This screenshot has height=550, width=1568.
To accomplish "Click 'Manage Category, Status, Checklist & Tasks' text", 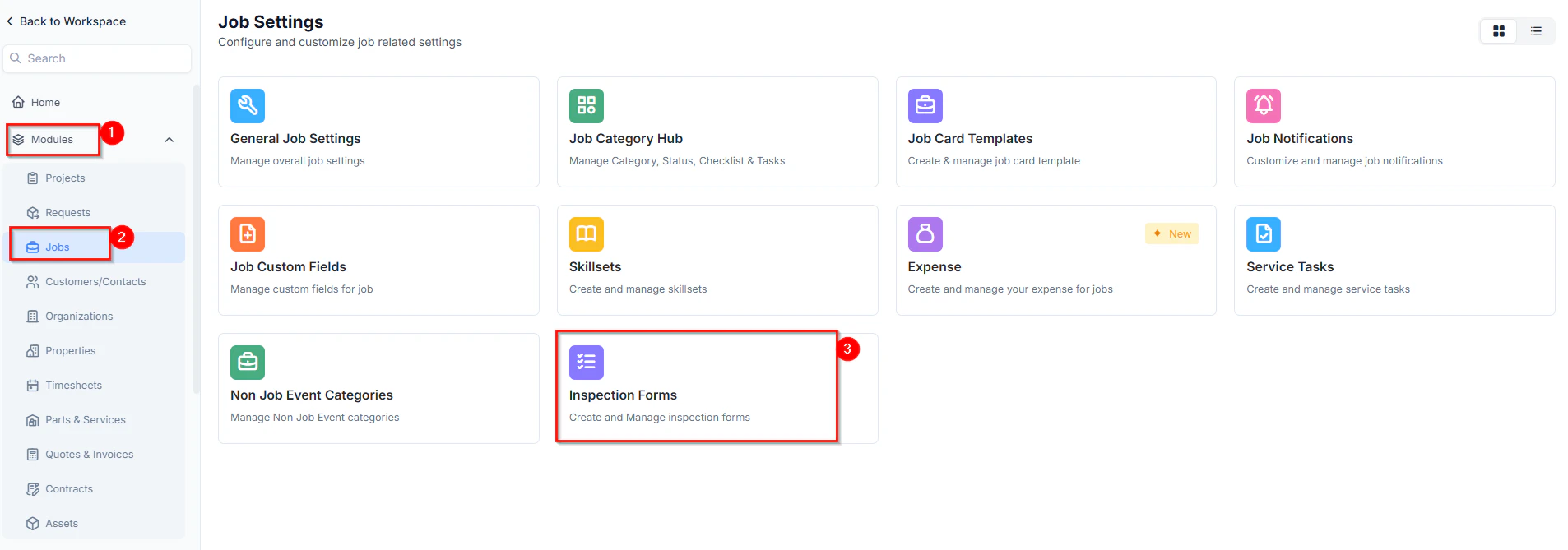I will click(x=677, y=161).
